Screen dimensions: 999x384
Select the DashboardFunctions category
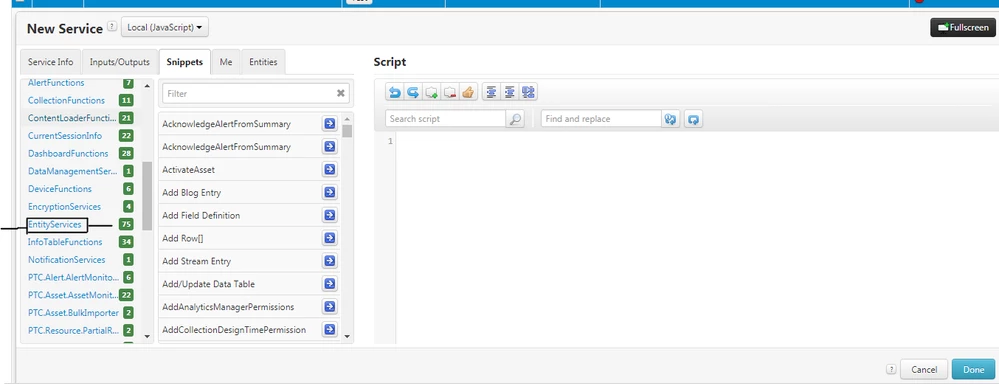tap(68, 153)
